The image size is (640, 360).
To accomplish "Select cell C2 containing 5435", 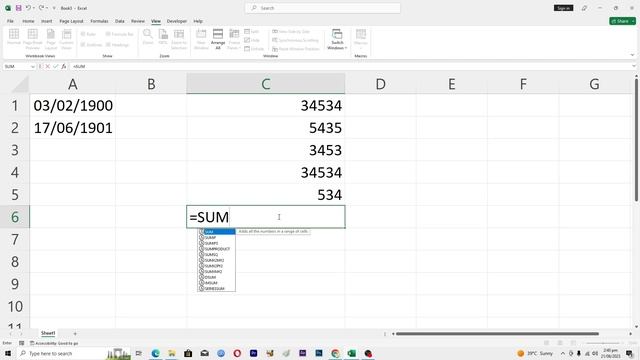I will click(266, 128).
